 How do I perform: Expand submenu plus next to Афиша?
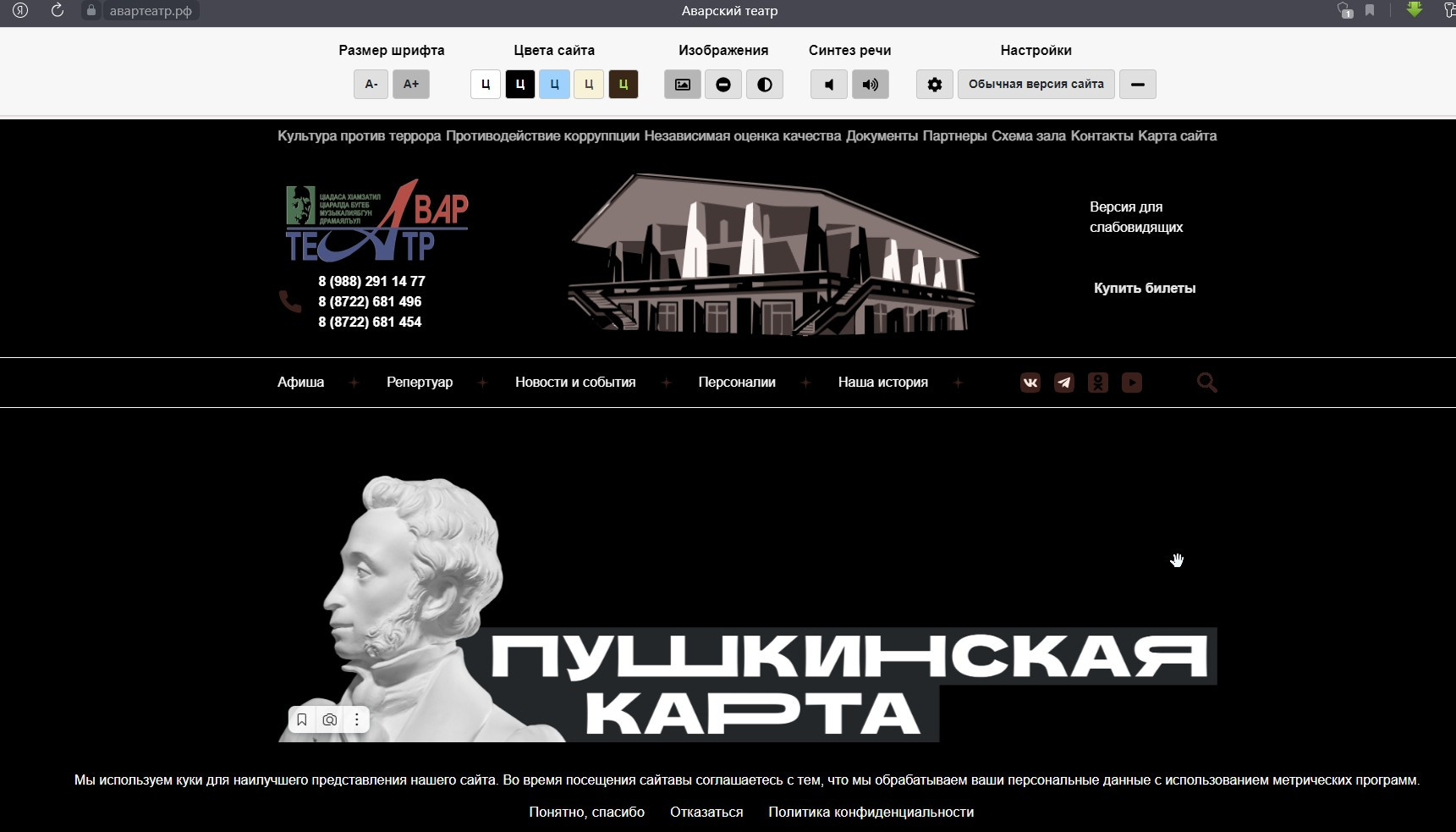(354, 383)
